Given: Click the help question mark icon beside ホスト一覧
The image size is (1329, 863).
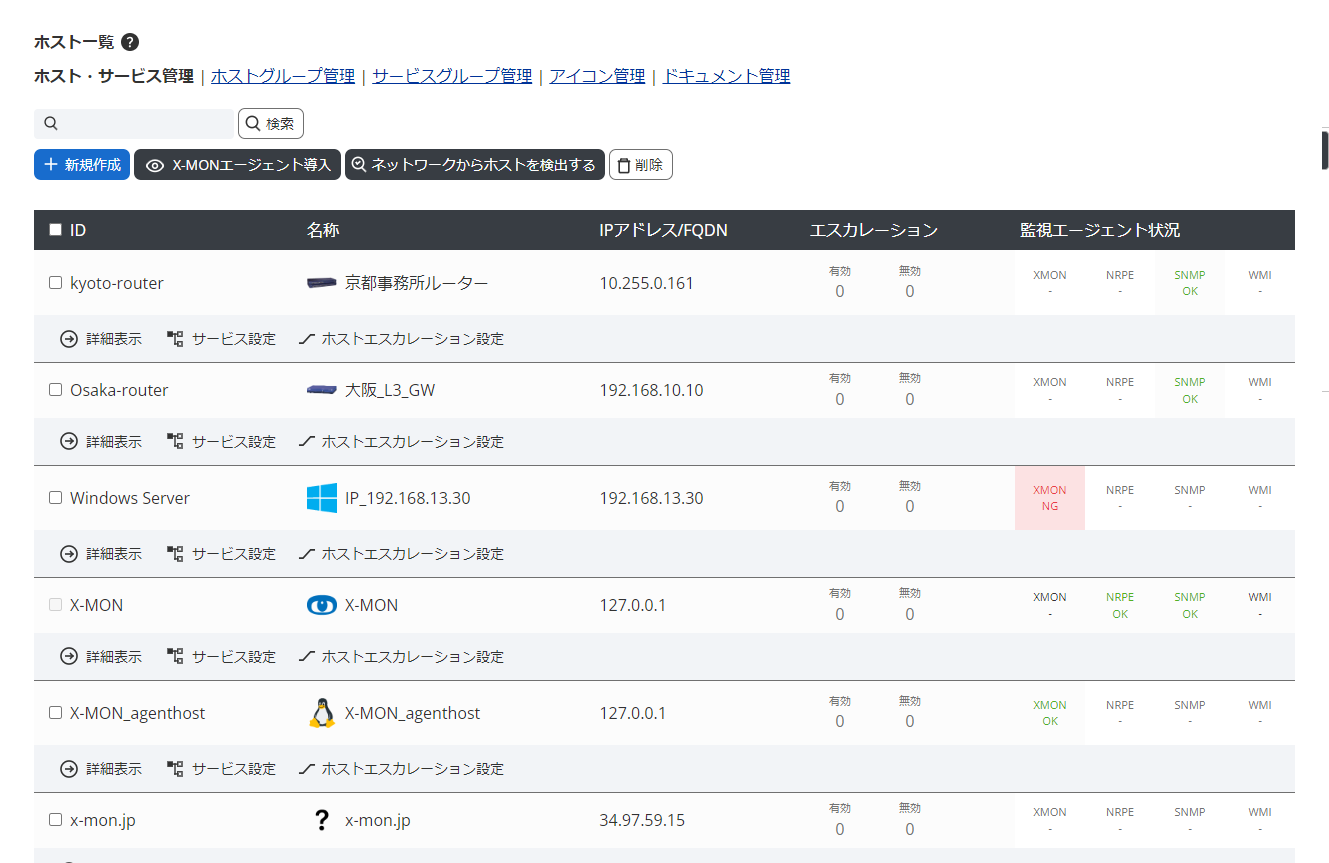Looking at the screenshot, I should 130,42.
